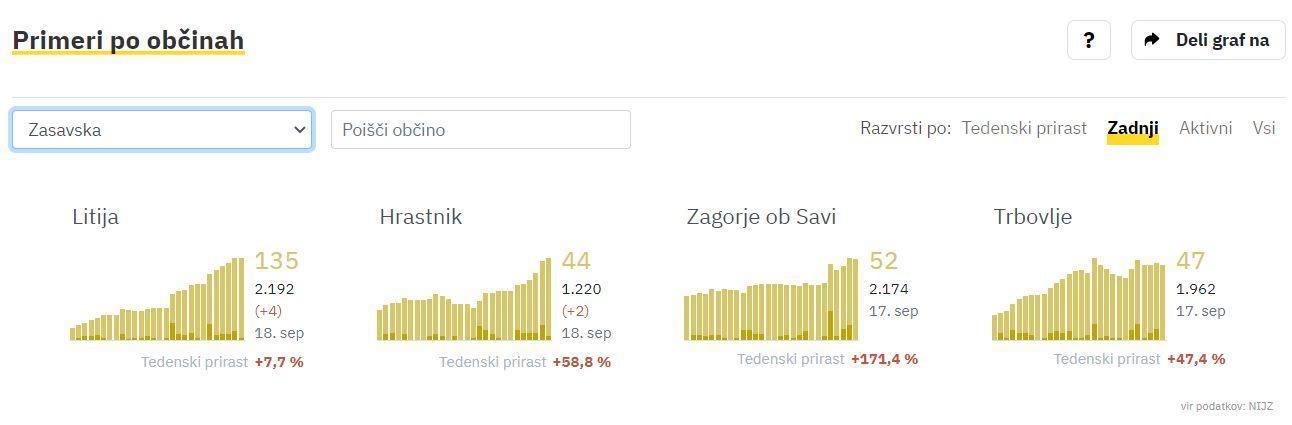Click the Poišči občino search field

(480, 130)
